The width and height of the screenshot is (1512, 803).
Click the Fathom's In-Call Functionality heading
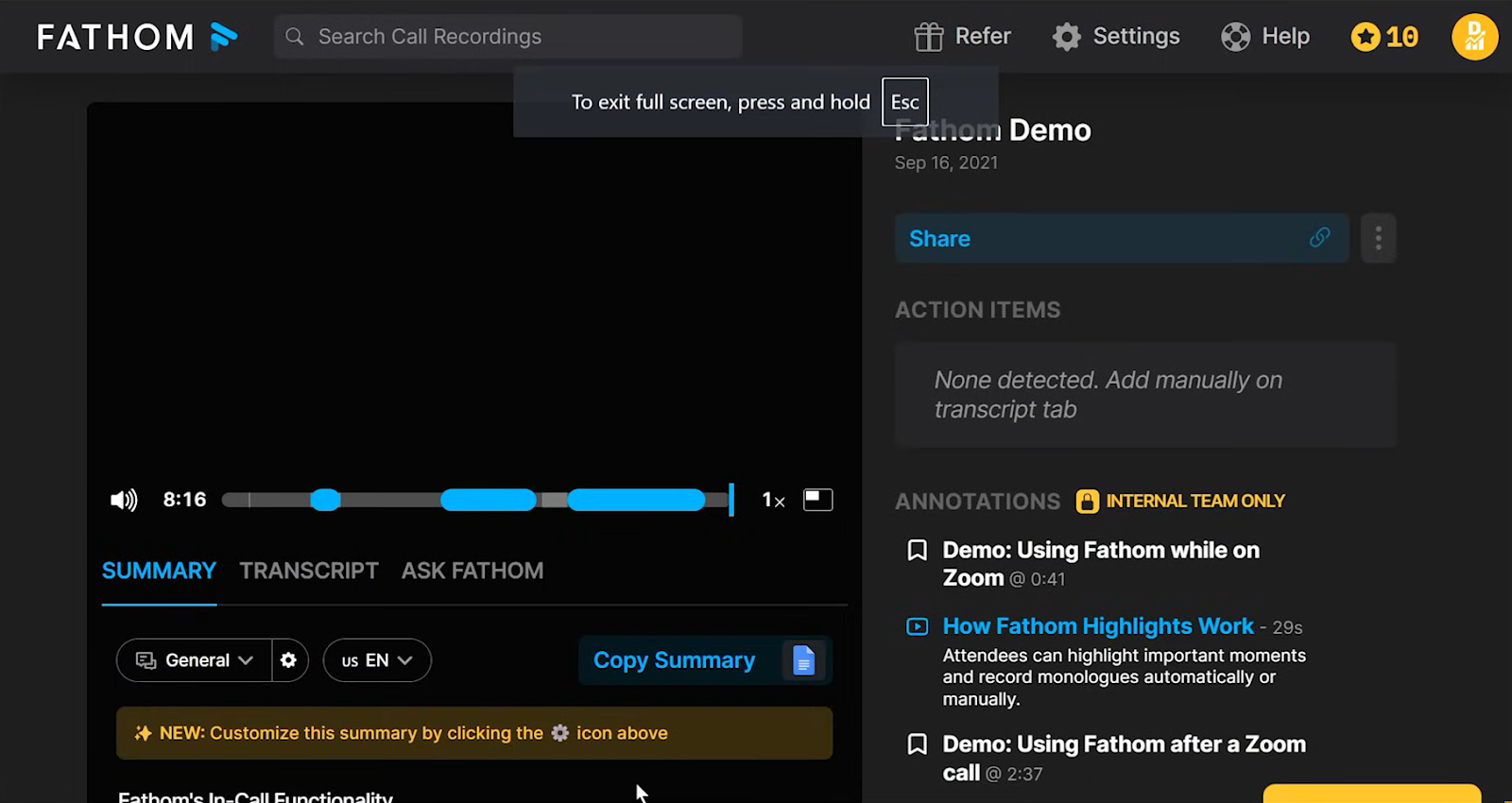coord(255,796)
